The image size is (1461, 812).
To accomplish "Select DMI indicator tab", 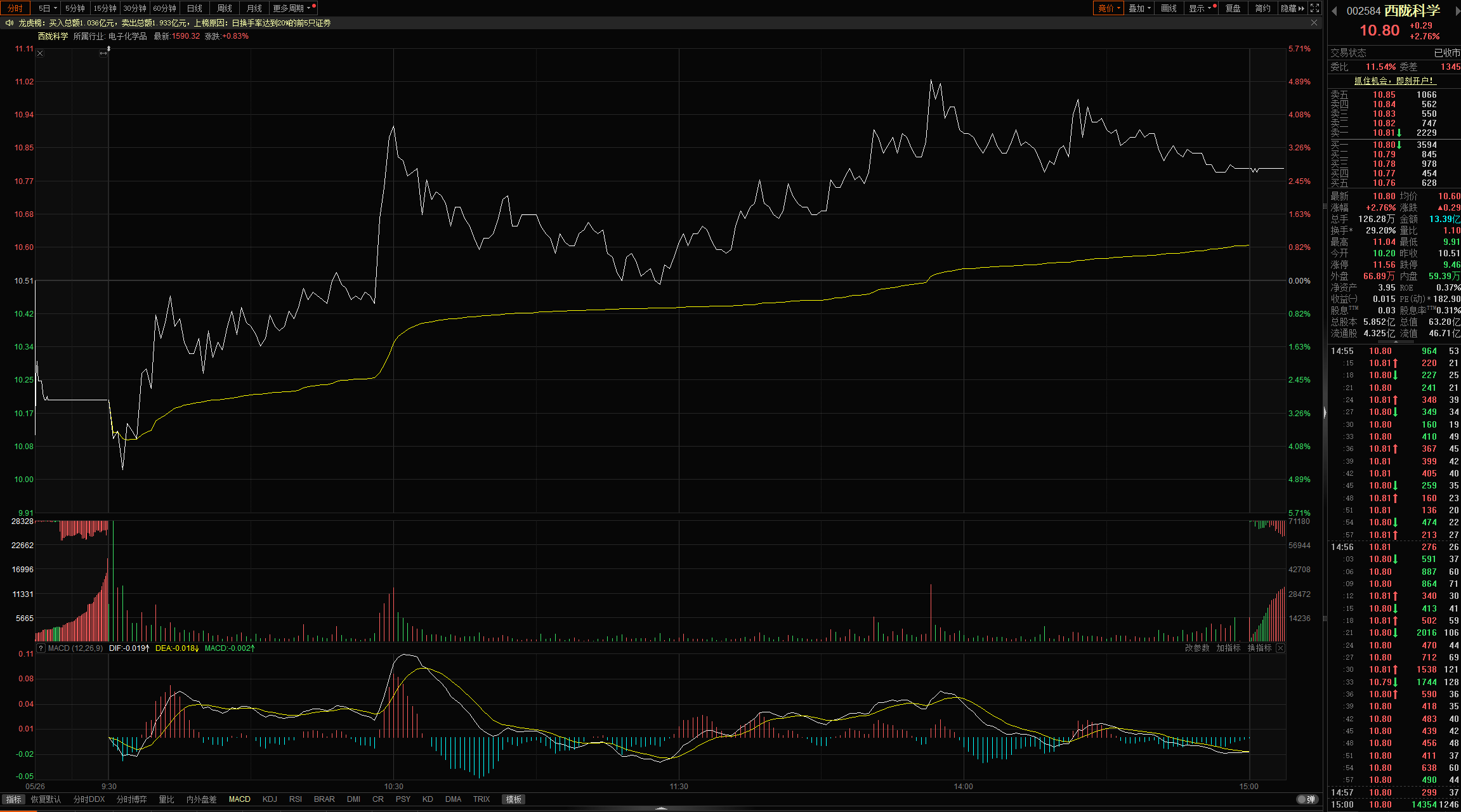I will (x=353, y=799).
